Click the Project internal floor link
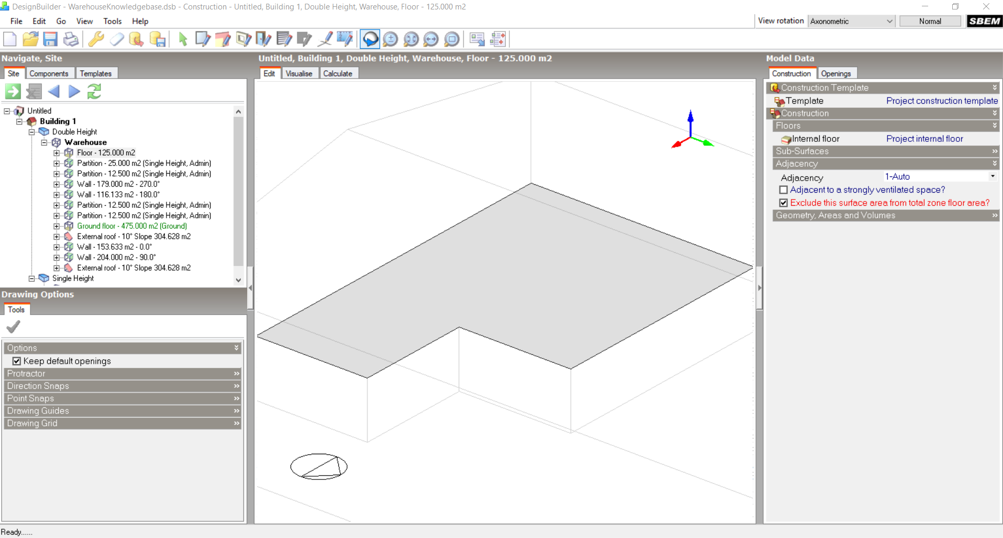The image size is (1003, 538). click(924, 139)
